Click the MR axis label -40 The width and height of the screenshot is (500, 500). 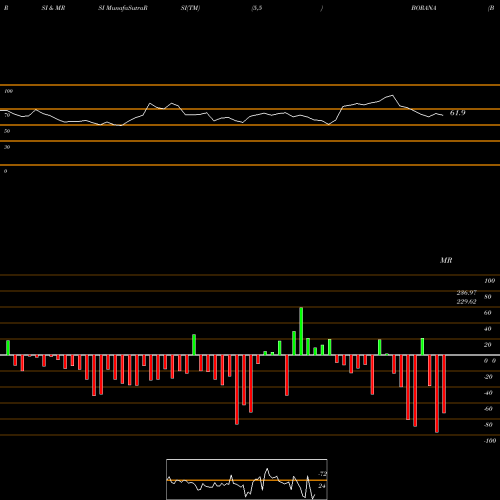488,393
